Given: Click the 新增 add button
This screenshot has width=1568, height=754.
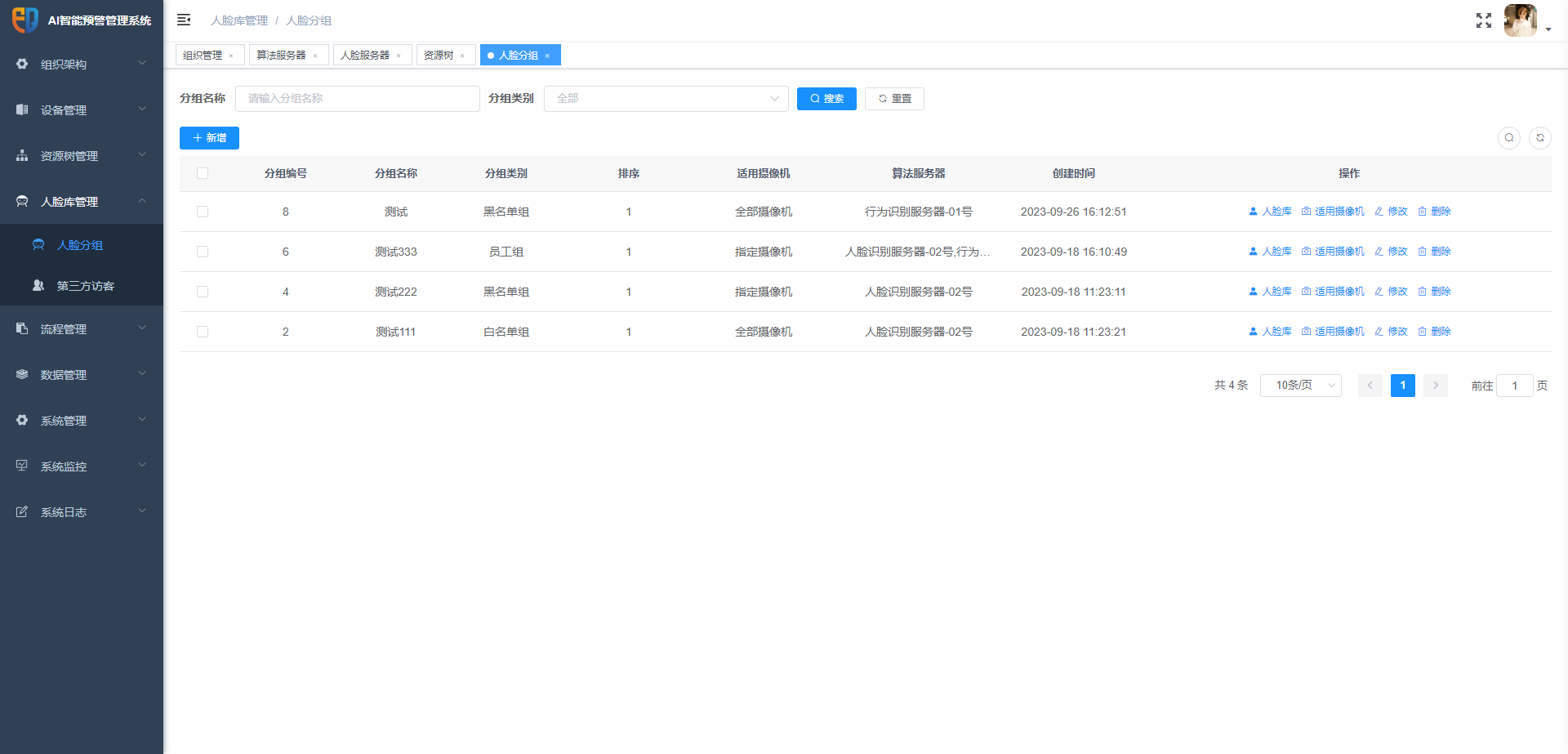Looking at the screenshot, I should click(x=209, y=138).
